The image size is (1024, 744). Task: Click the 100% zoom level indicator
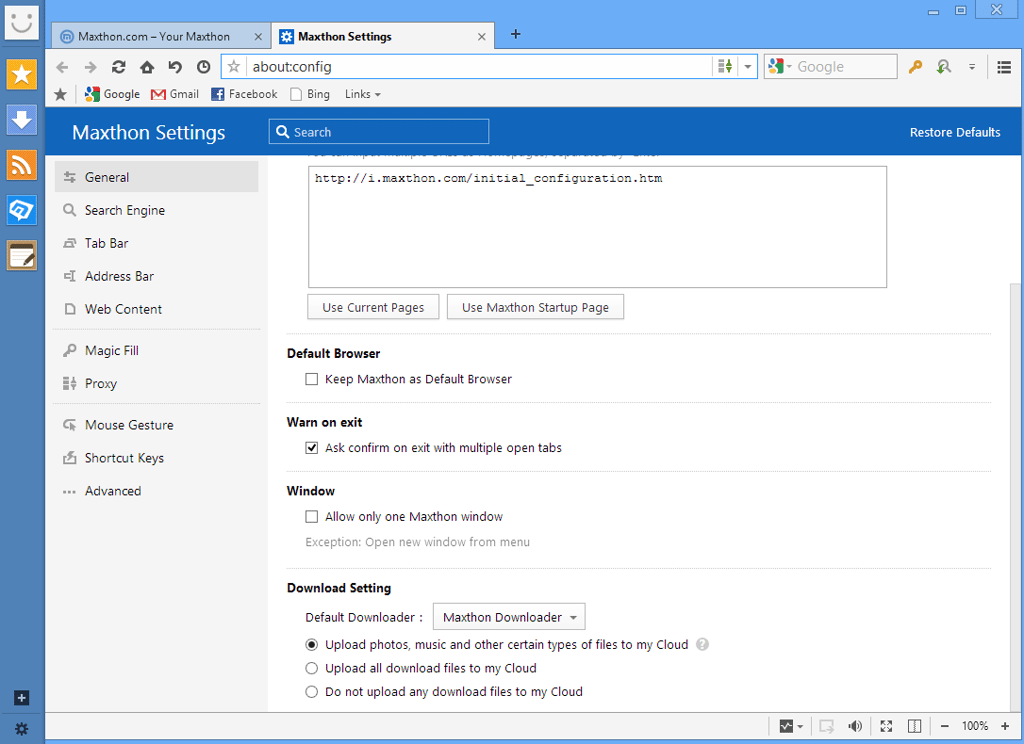974,726
